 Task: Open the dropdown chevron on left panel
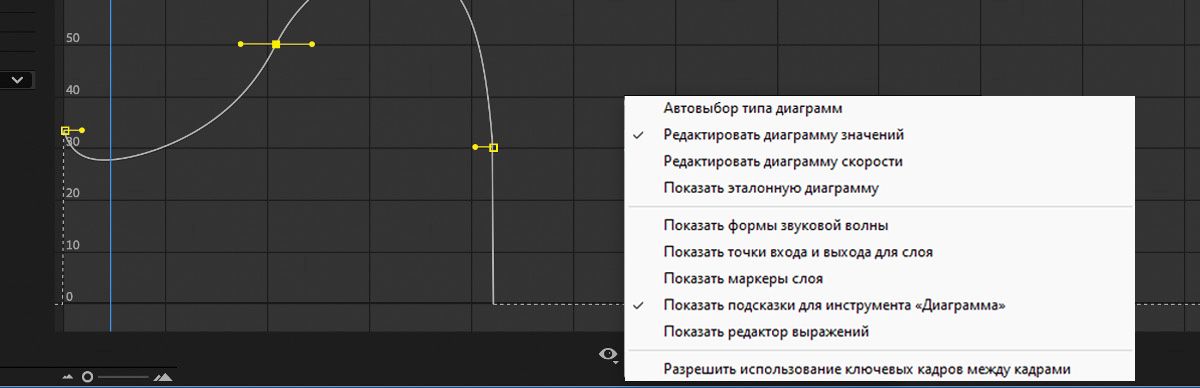18,80
